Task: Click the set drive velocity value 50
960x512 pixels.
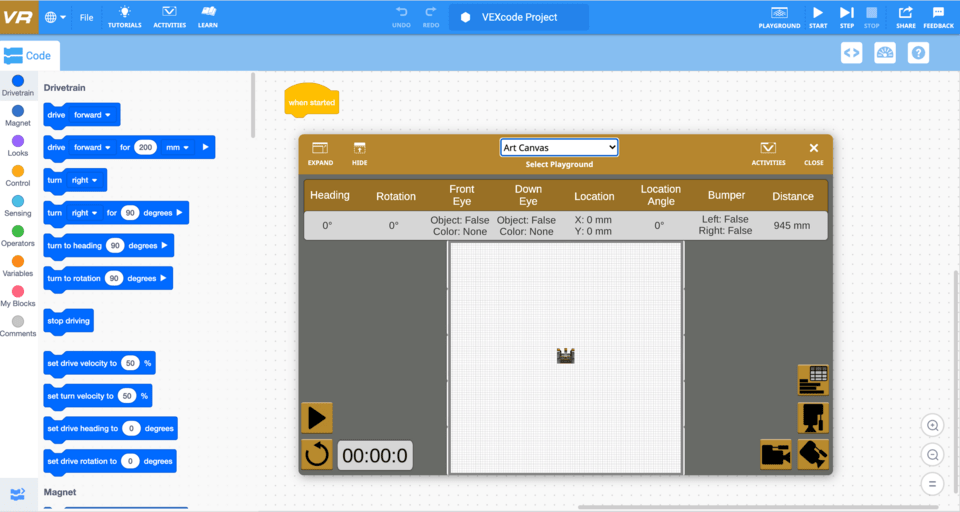Action: pos(130,363)
